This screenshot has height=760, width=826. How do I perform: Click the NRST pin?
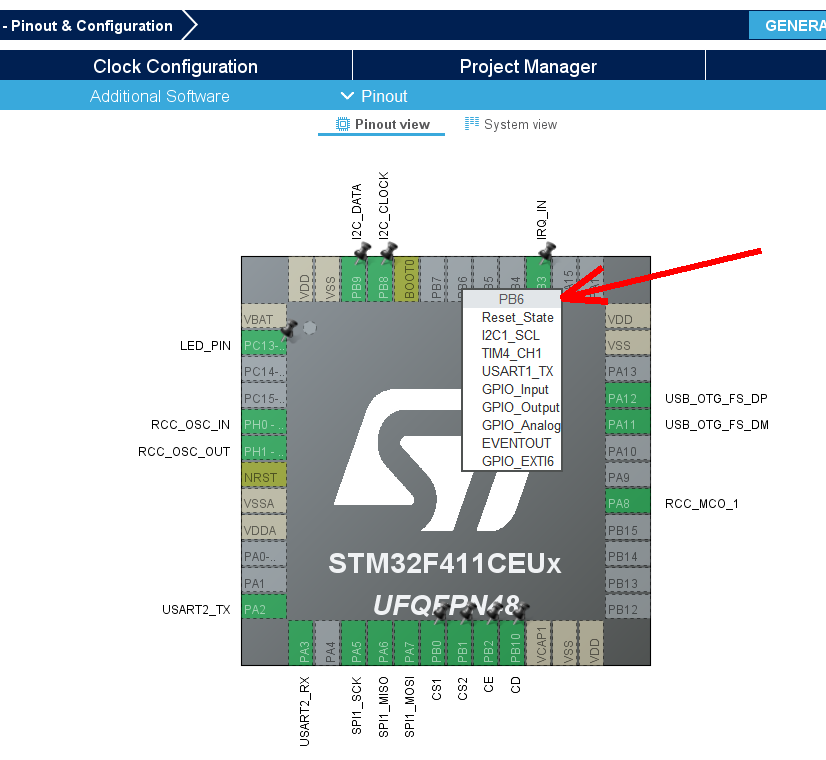pos(264,477)
